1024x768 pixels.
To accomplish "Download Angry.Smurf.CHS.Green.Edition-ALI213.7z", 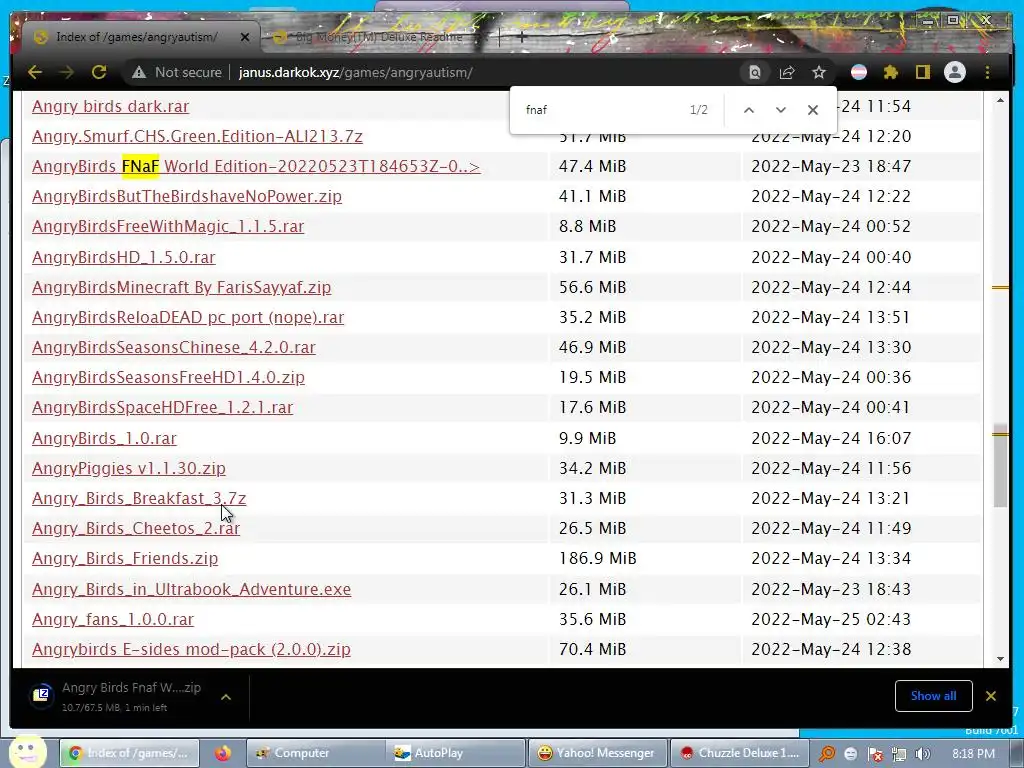I will [197, 136].
